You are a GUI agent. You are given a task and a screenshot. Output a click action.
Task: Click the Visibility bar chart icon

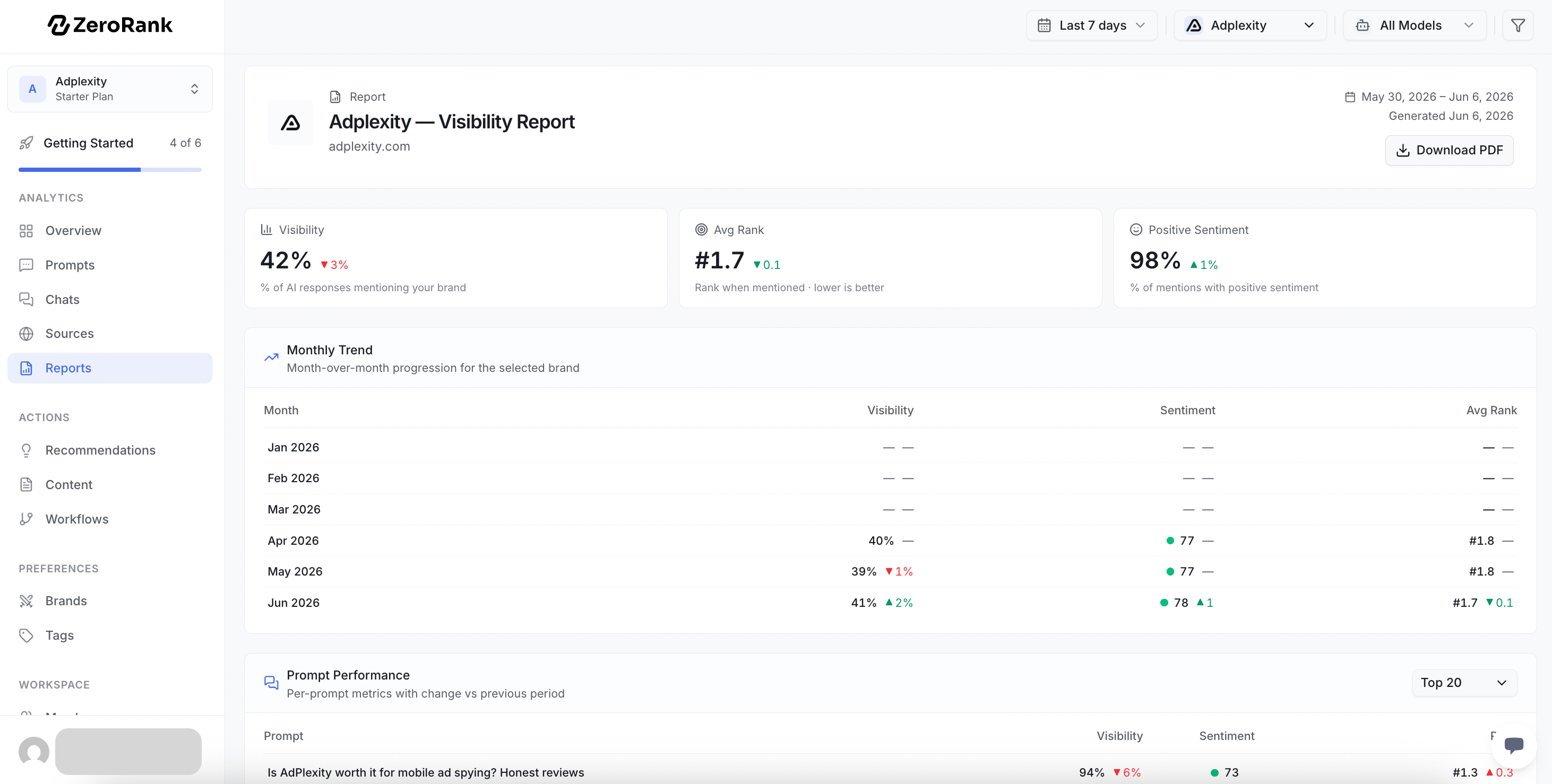[266, 230]
